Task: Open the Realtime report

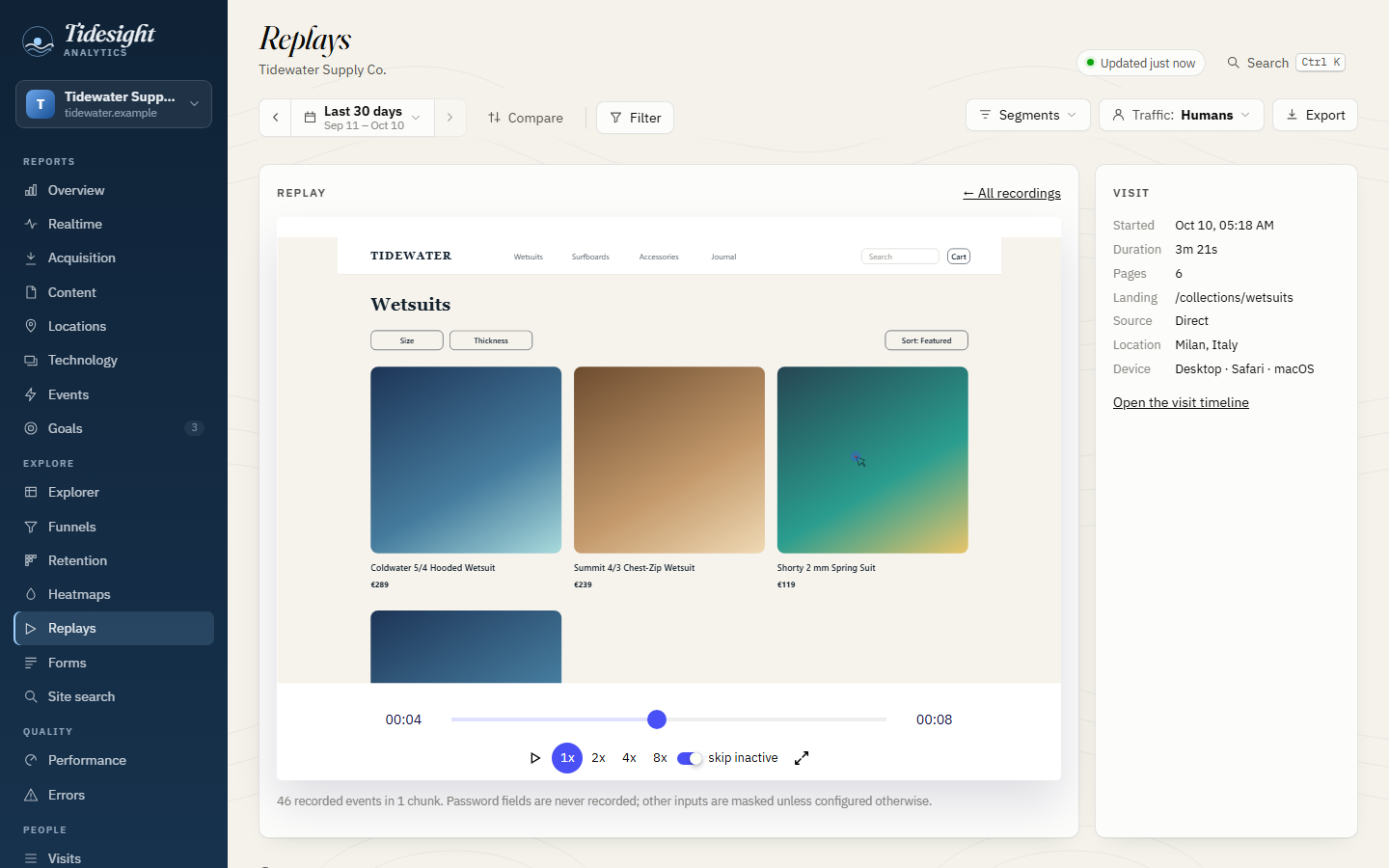Action: pyautogui.click(x=114, y=224)
